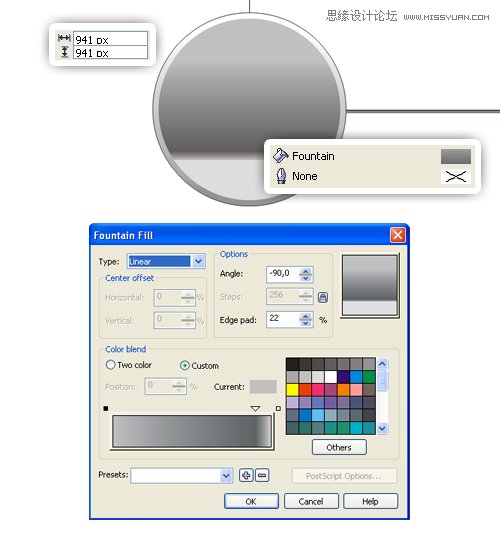500x541 pixels.
Task: Click OK to apply the fountain fill
Action: tap(251, 501)
